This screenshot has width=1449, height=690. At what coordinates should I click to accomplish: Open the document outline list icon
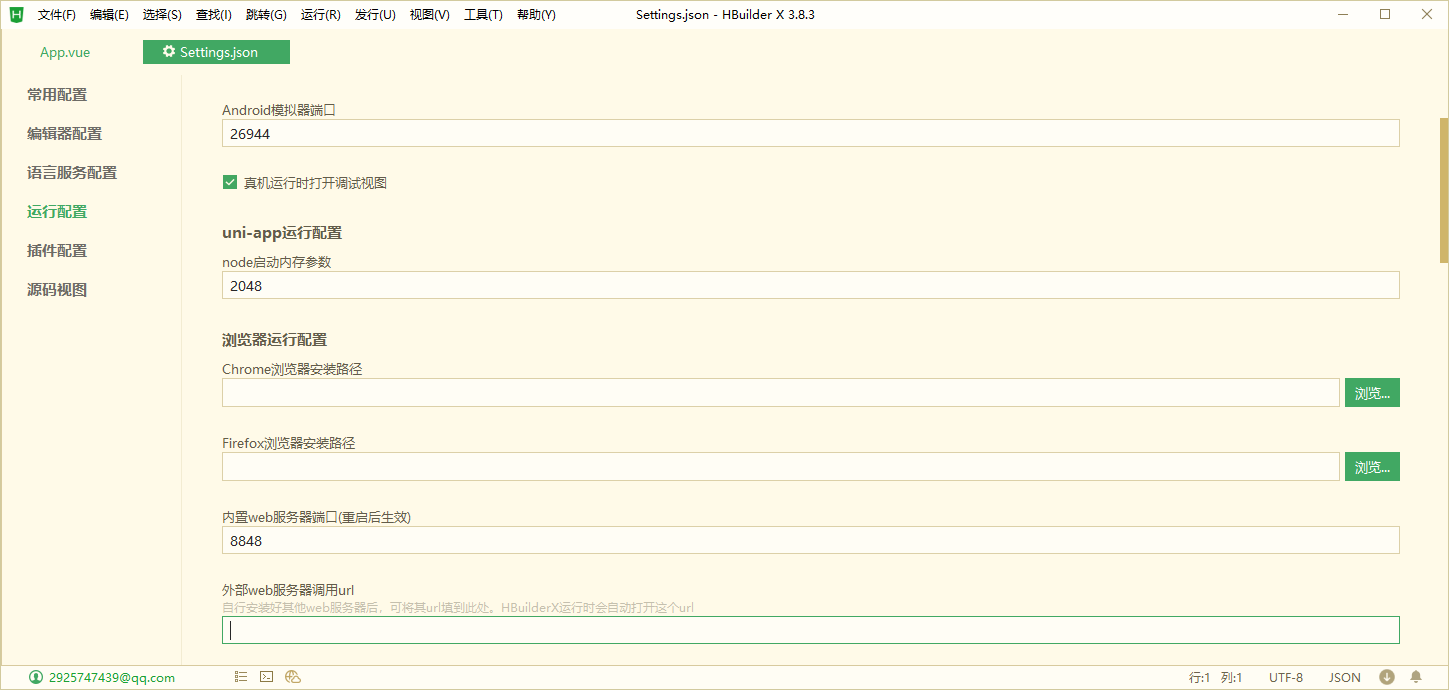(241, 677)
